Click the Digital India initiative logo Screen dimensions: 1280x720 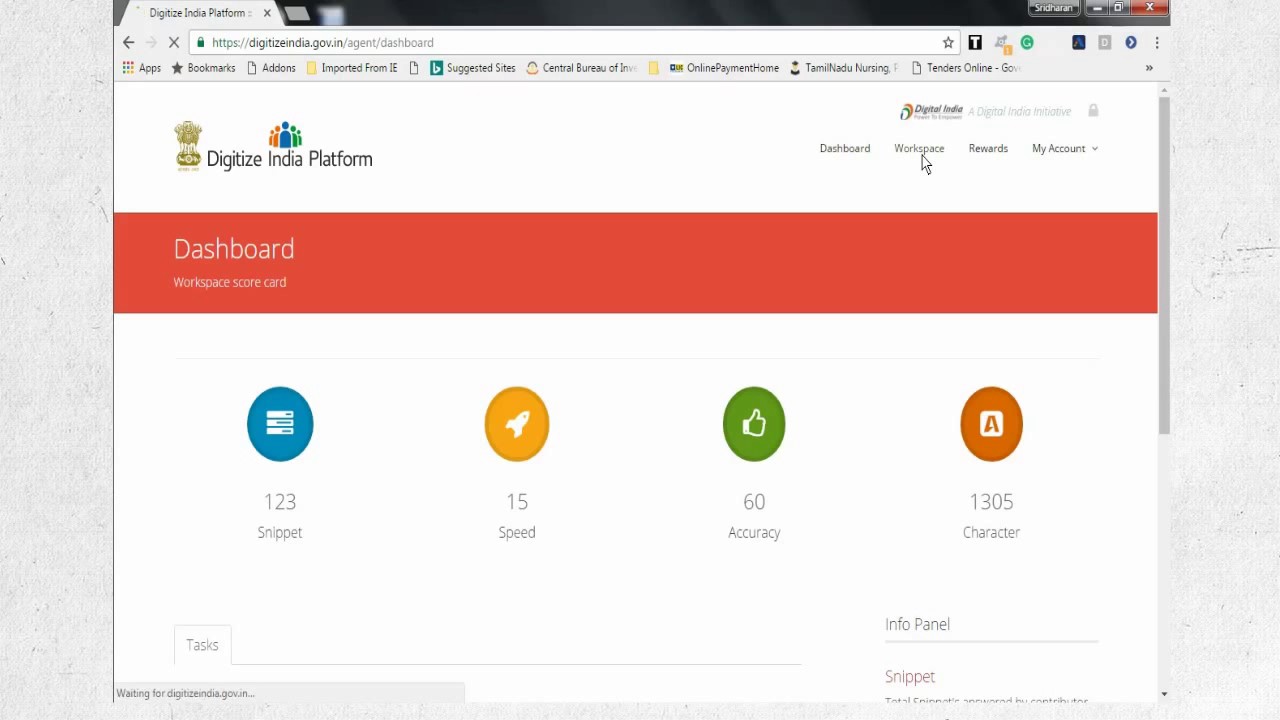point(931,111)
